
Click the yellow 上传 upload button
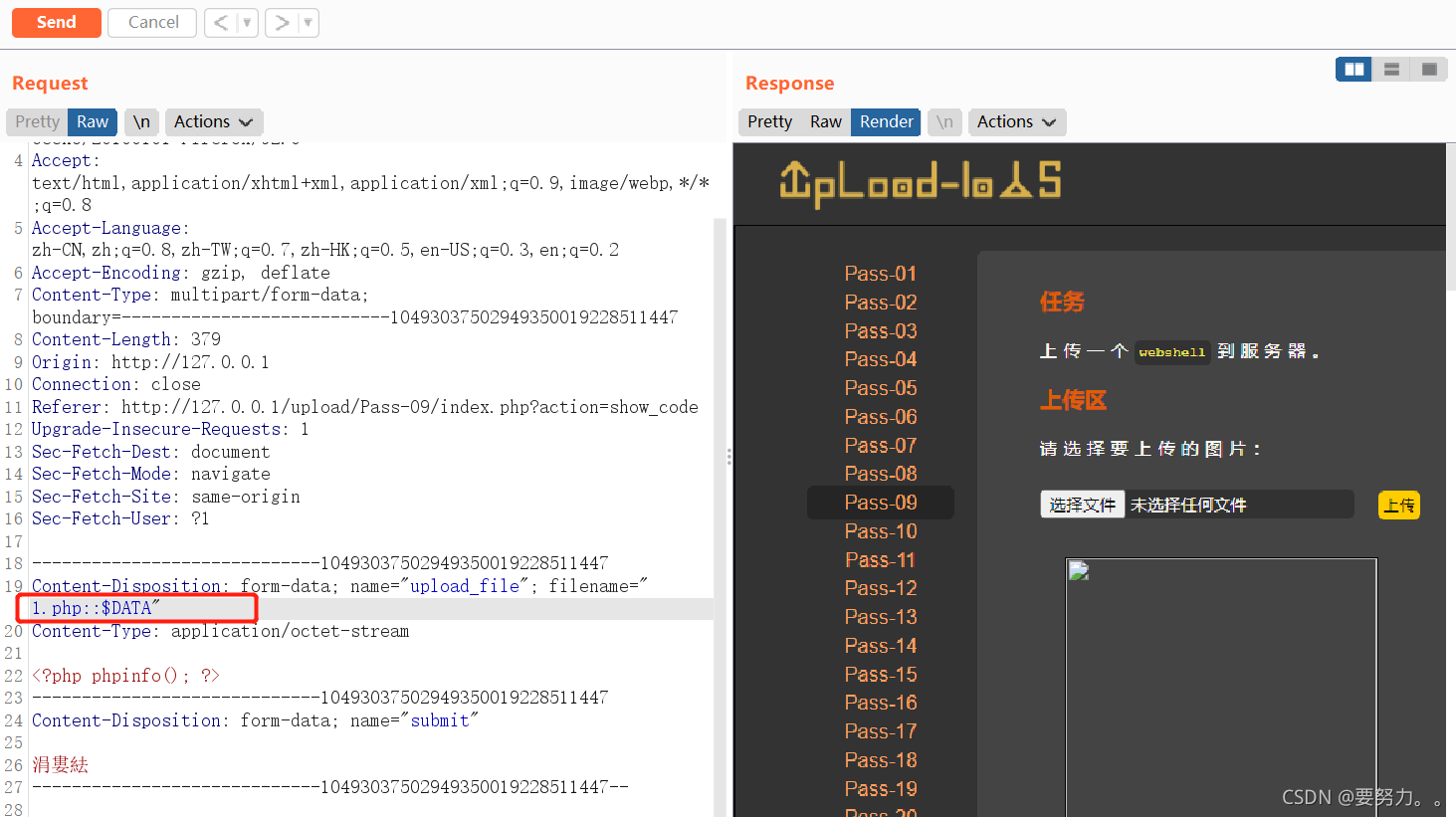(x=1399, y=506)
